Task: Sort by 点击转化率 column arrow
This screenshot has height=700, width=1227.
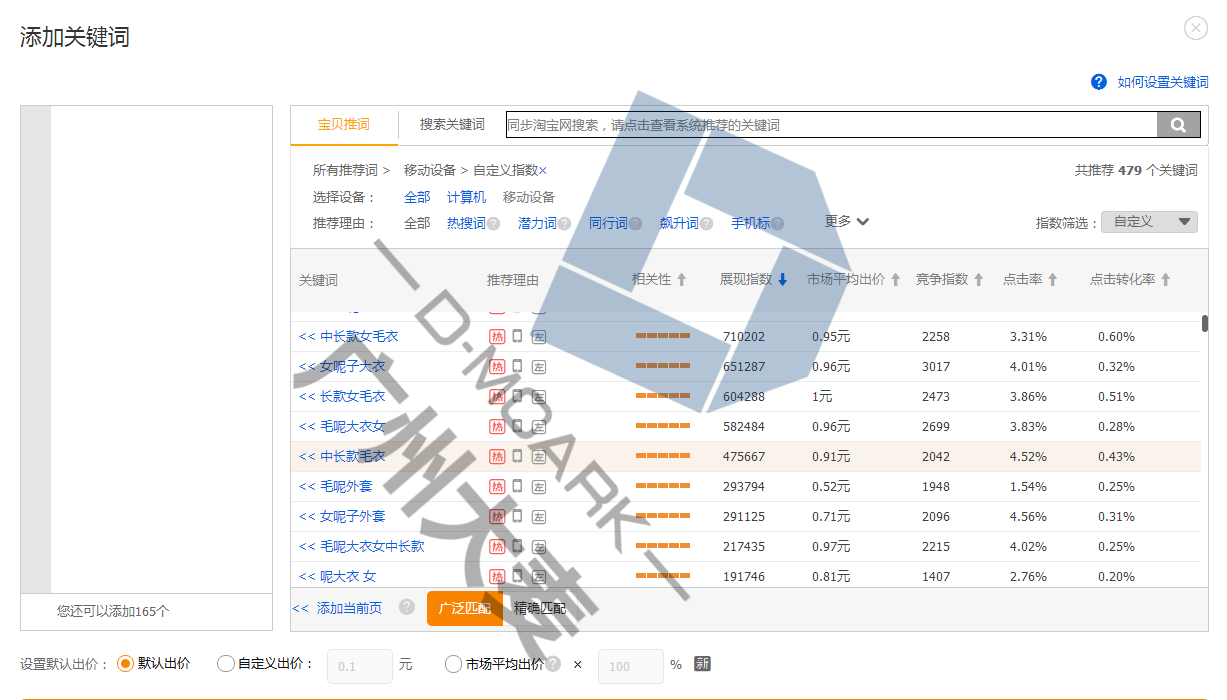Action: (x=1166, y=280)
